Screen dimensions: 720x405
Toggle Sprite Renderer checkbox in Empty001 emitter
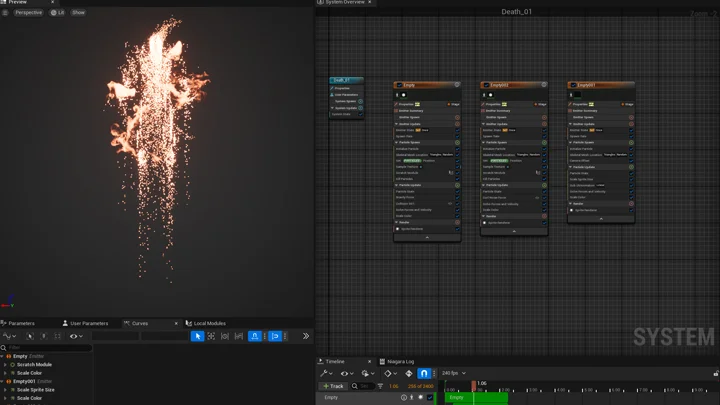[x=631, y=210]
